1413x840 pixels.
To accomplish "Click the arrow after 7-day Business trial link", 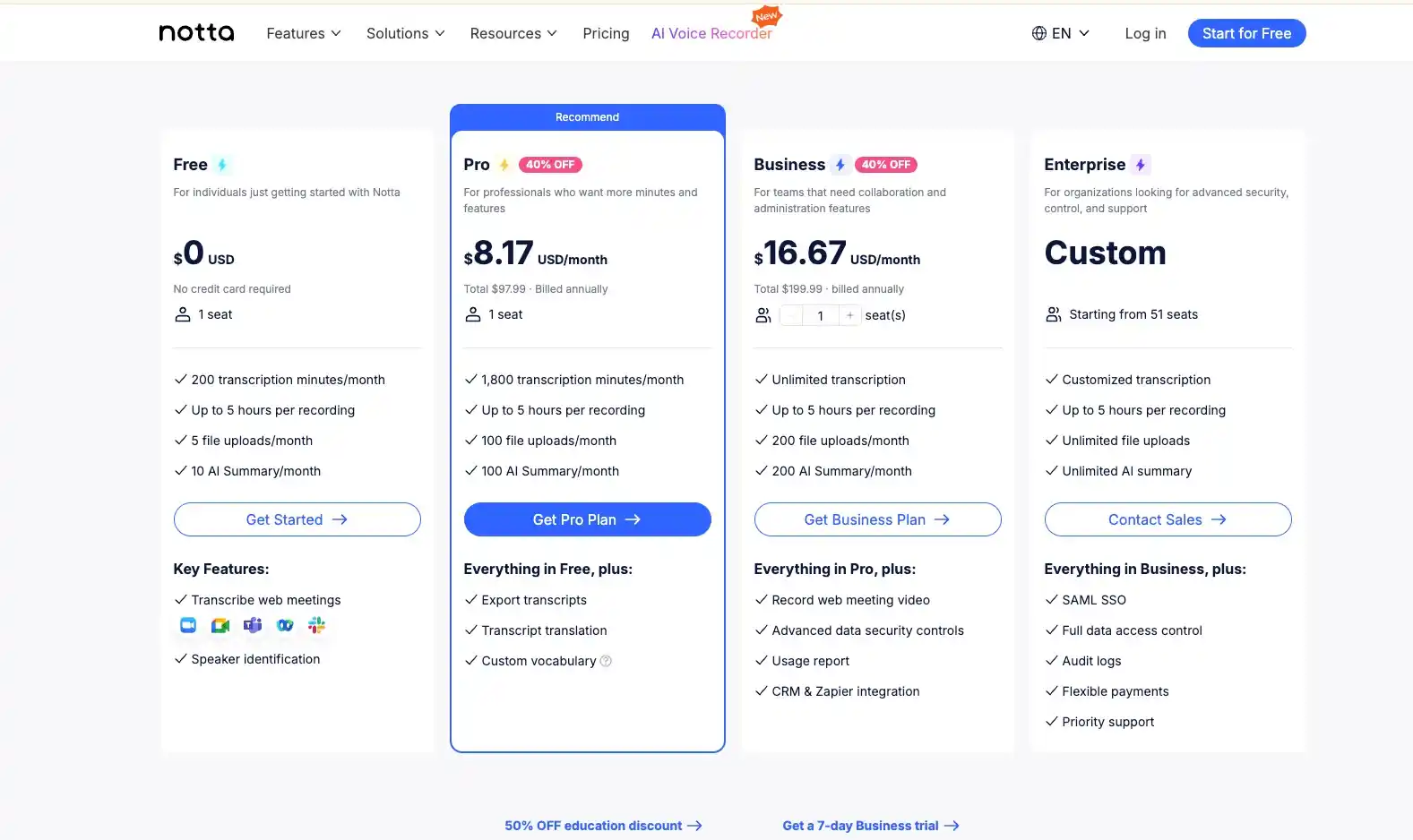I will [952, 826].
